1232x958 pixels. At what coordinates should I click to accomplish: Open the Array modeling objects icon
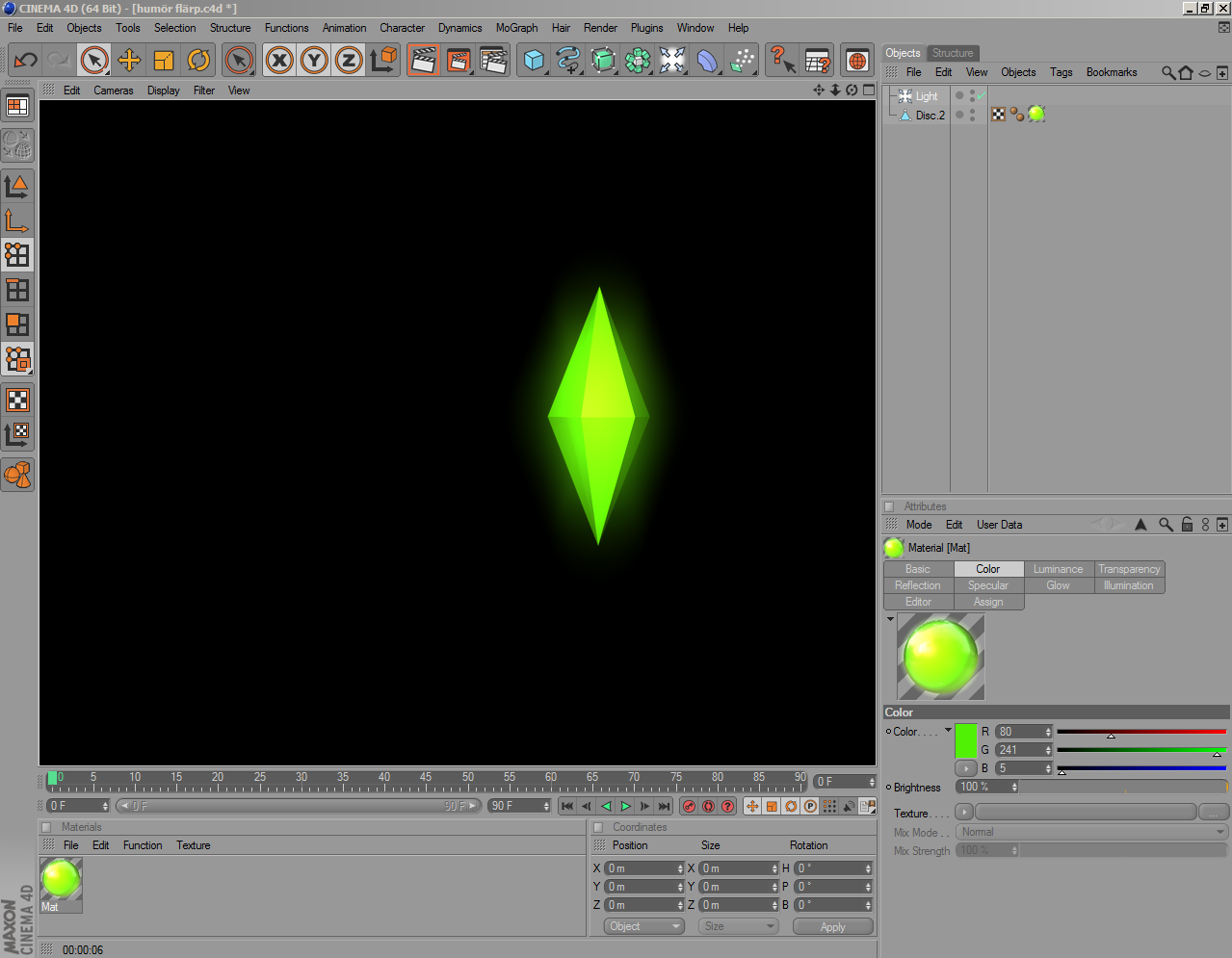point(638,61)
